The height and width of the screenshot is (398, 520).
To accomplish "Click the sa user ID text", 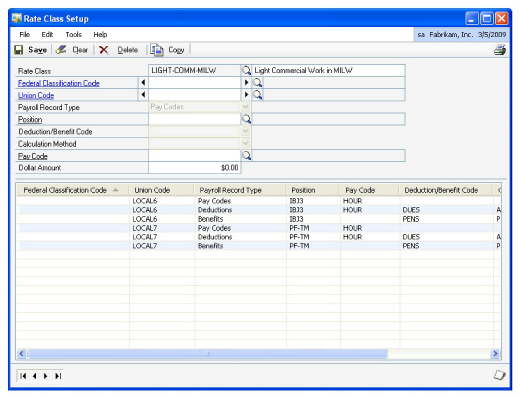I will [x=421, y=35].
